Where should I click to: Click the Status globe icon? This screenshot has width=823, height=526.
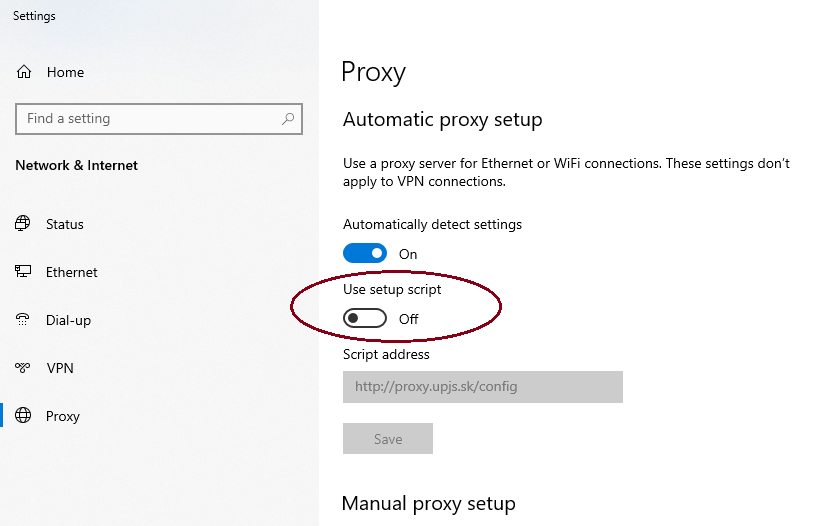(23, 224)
